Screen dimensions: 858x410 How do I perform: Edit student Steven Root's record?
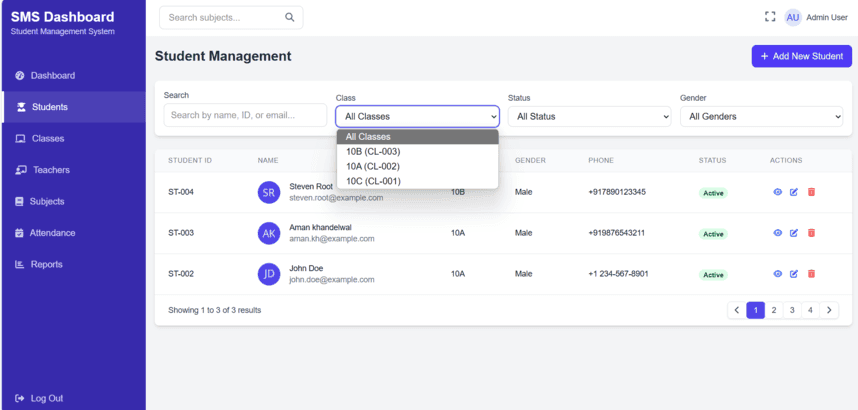pos(794,192)
